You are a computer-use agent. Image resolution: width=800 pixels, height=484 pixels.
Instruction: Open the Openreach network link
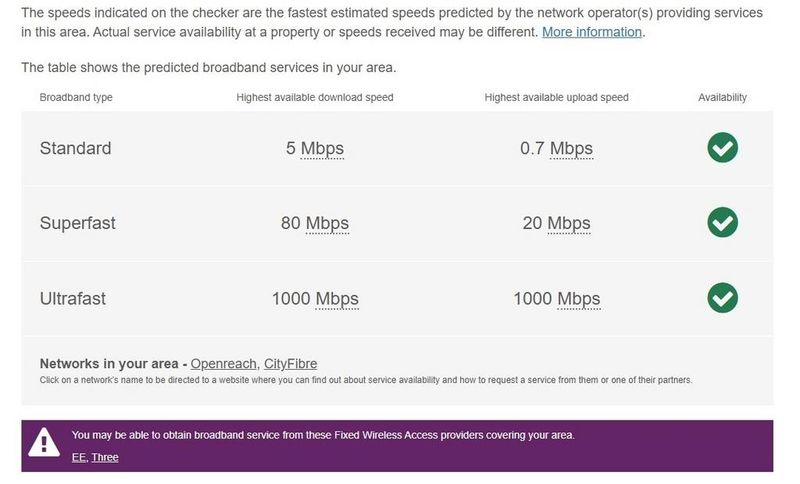223,363
